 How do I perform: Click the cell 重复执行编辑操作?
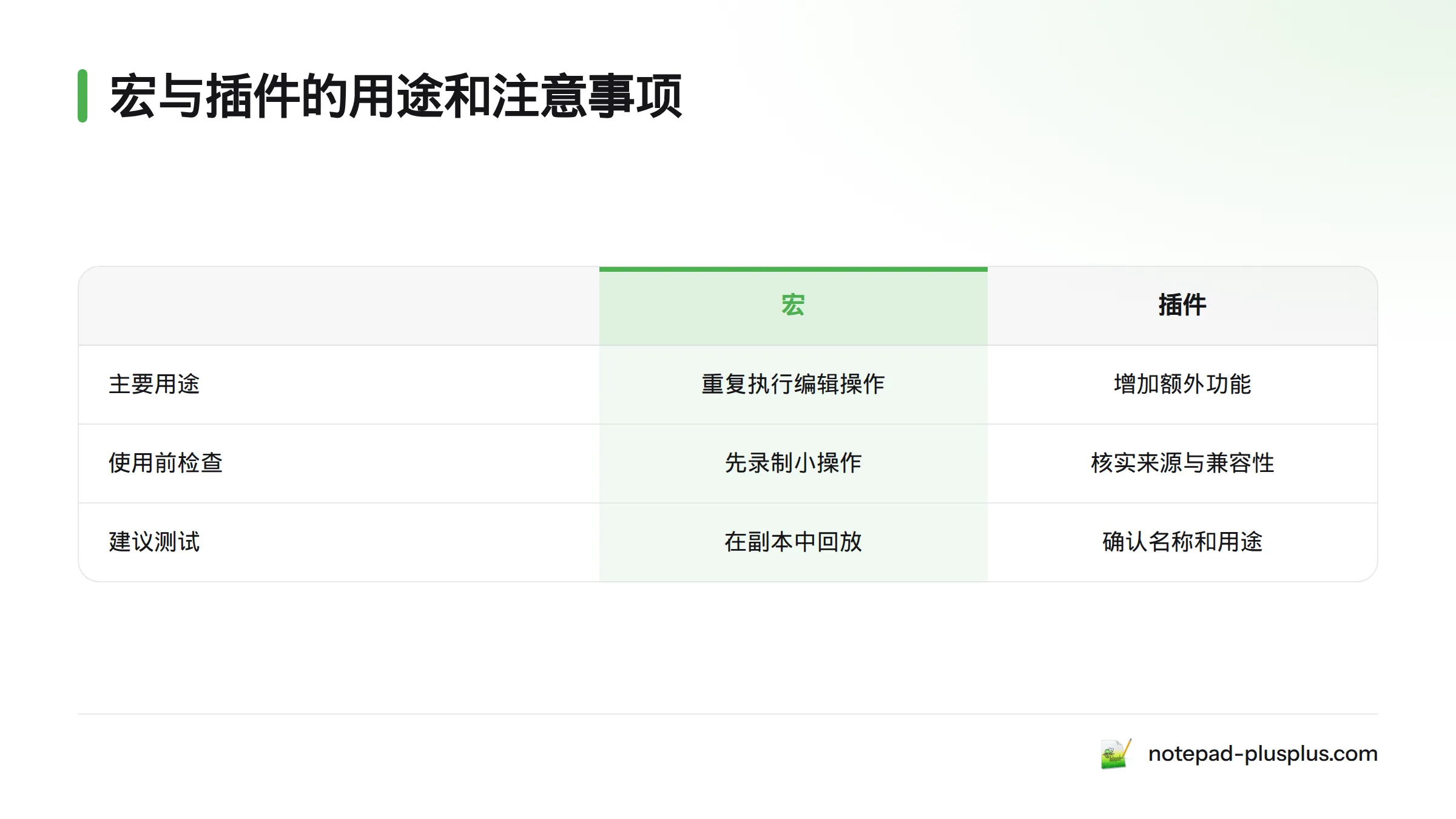[x=793, y=384]
